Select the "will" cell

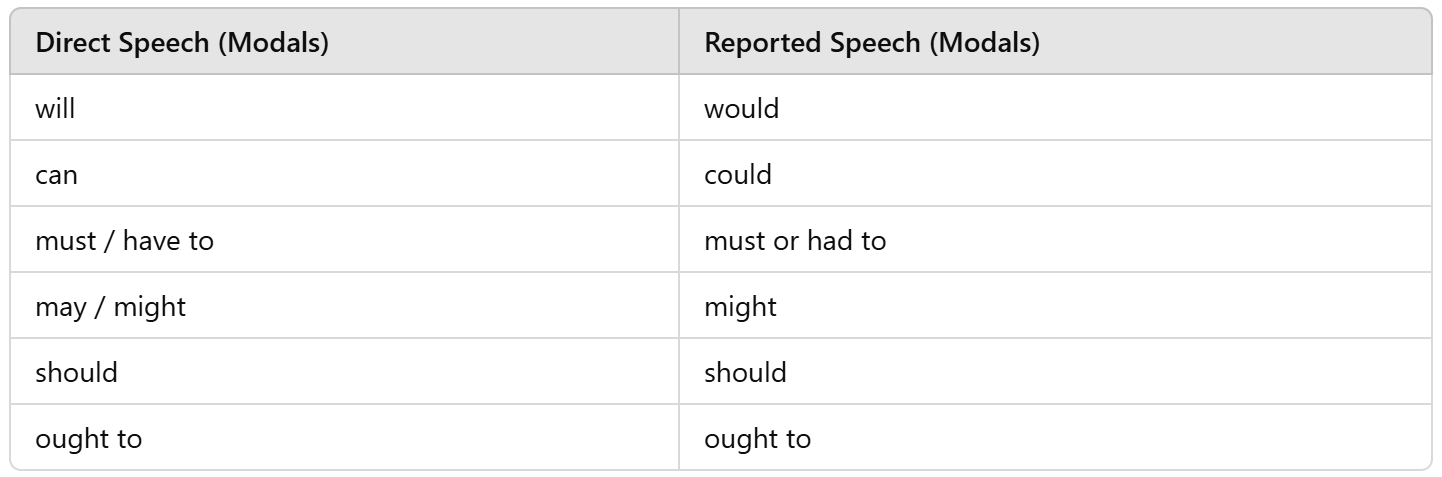pos(55,108)
